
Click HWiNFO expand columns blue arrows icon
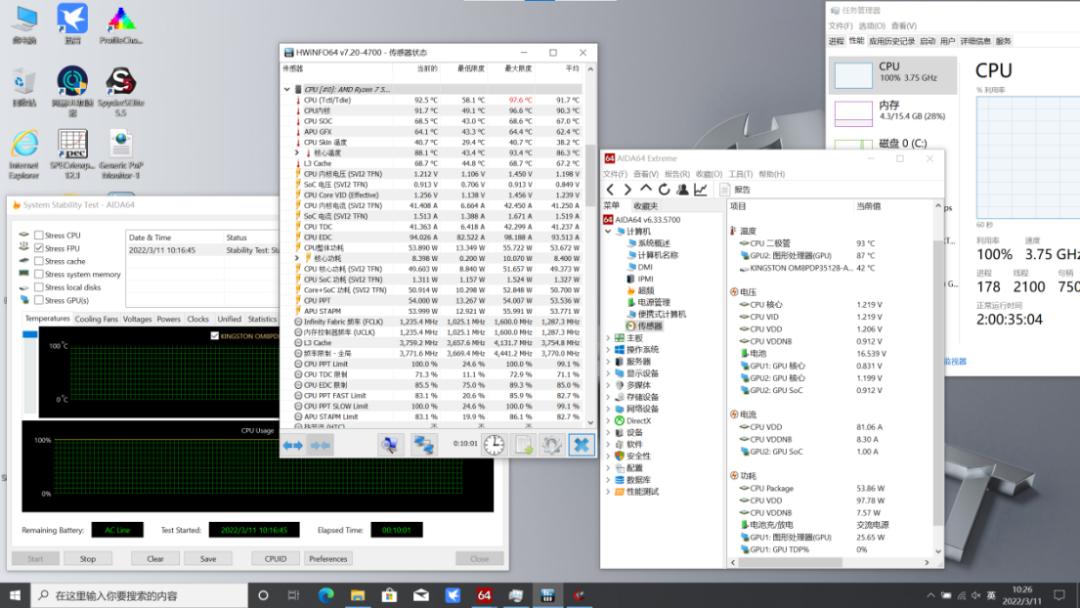tap(293, 445)
